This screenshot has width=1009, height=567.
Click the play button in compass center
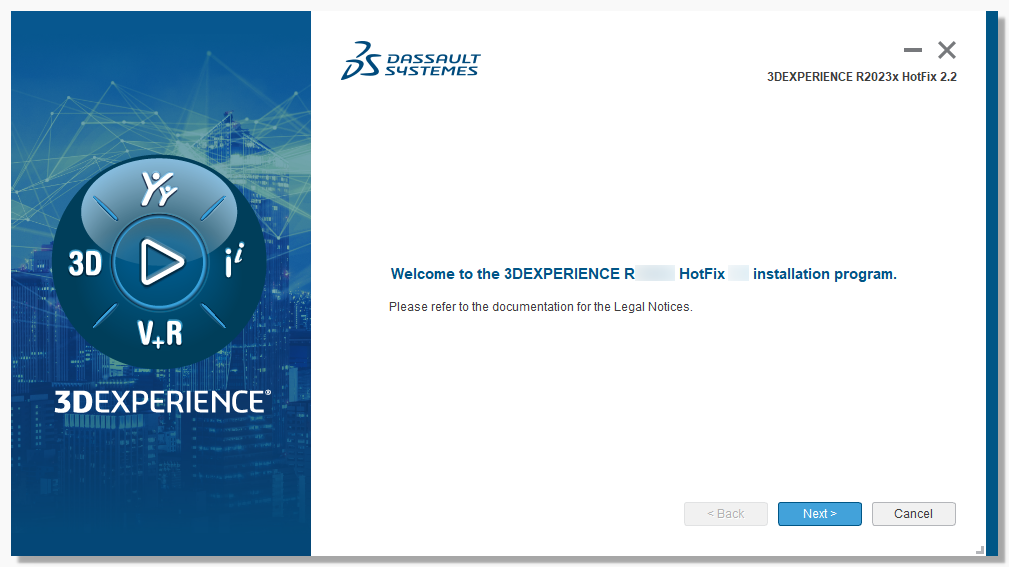coord(160,262)
